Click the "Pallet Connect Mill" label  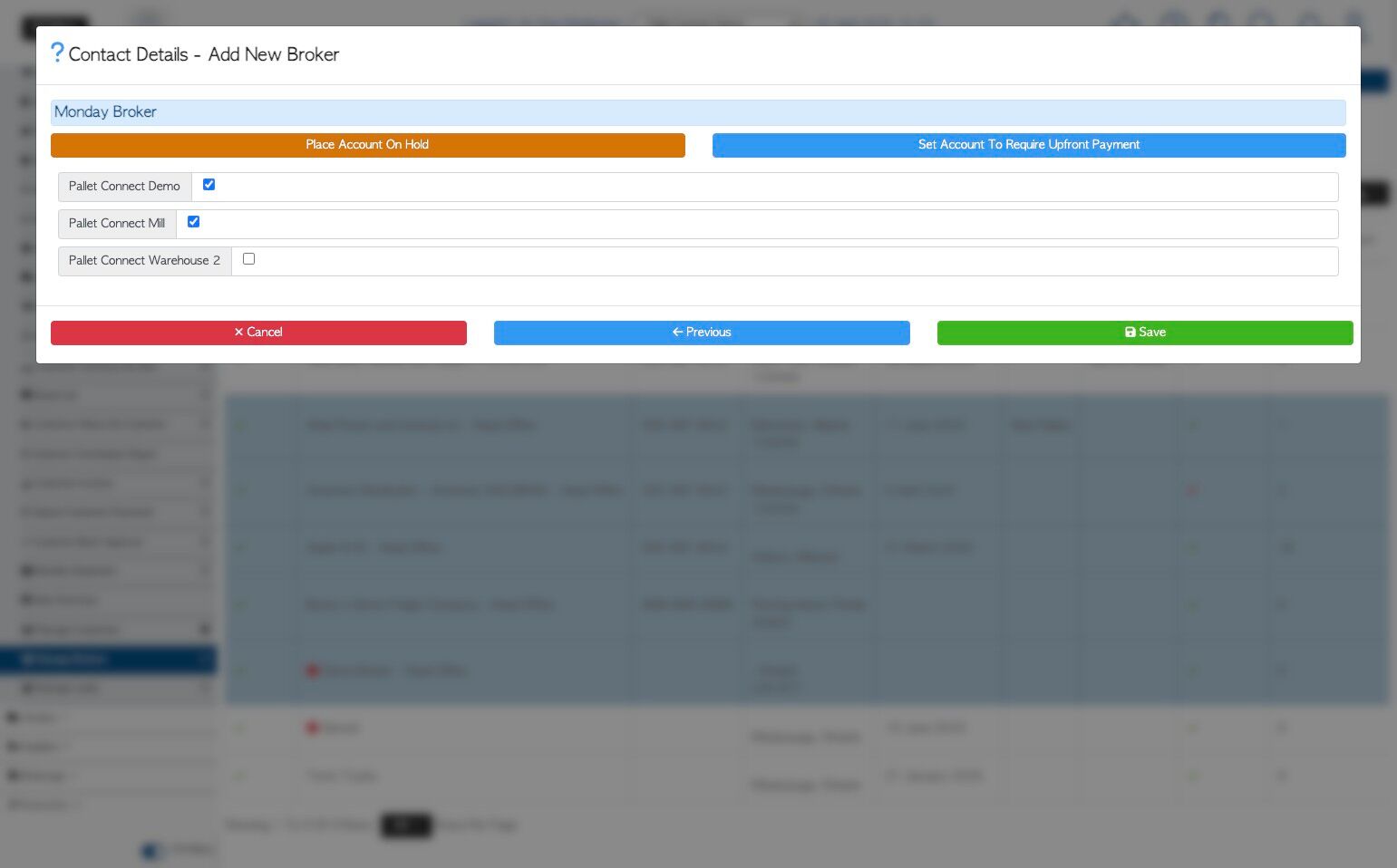(117, 224)
